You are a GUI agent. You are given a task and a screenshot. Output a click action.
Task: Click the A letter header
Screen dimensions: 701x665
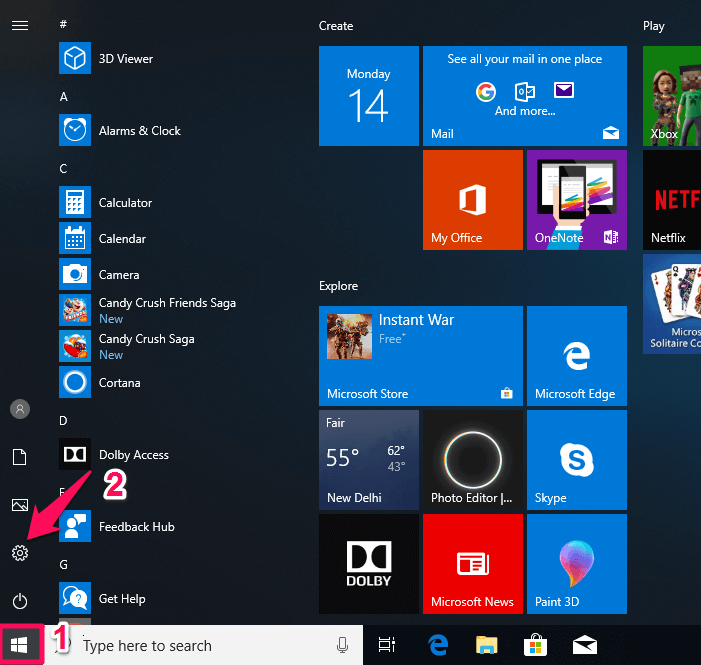tap(63, 97)
